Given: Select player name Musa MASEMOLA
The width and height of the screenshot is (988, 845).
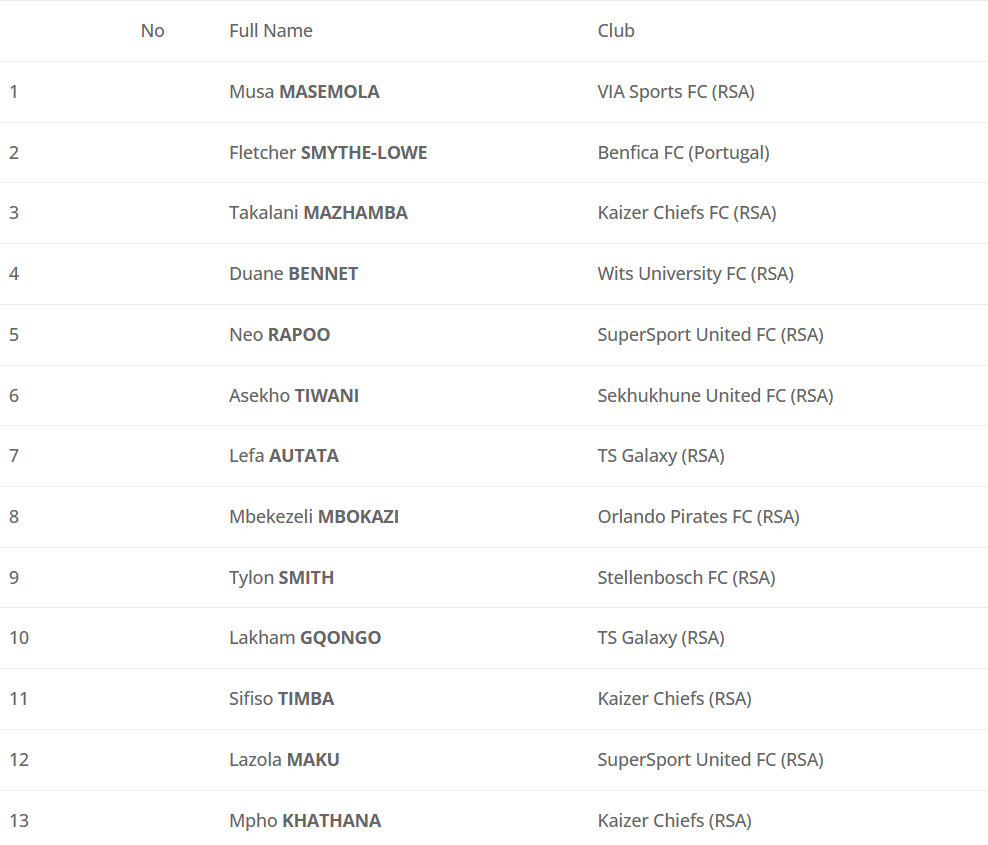Looking at the screenshot, I should point(304,92).
